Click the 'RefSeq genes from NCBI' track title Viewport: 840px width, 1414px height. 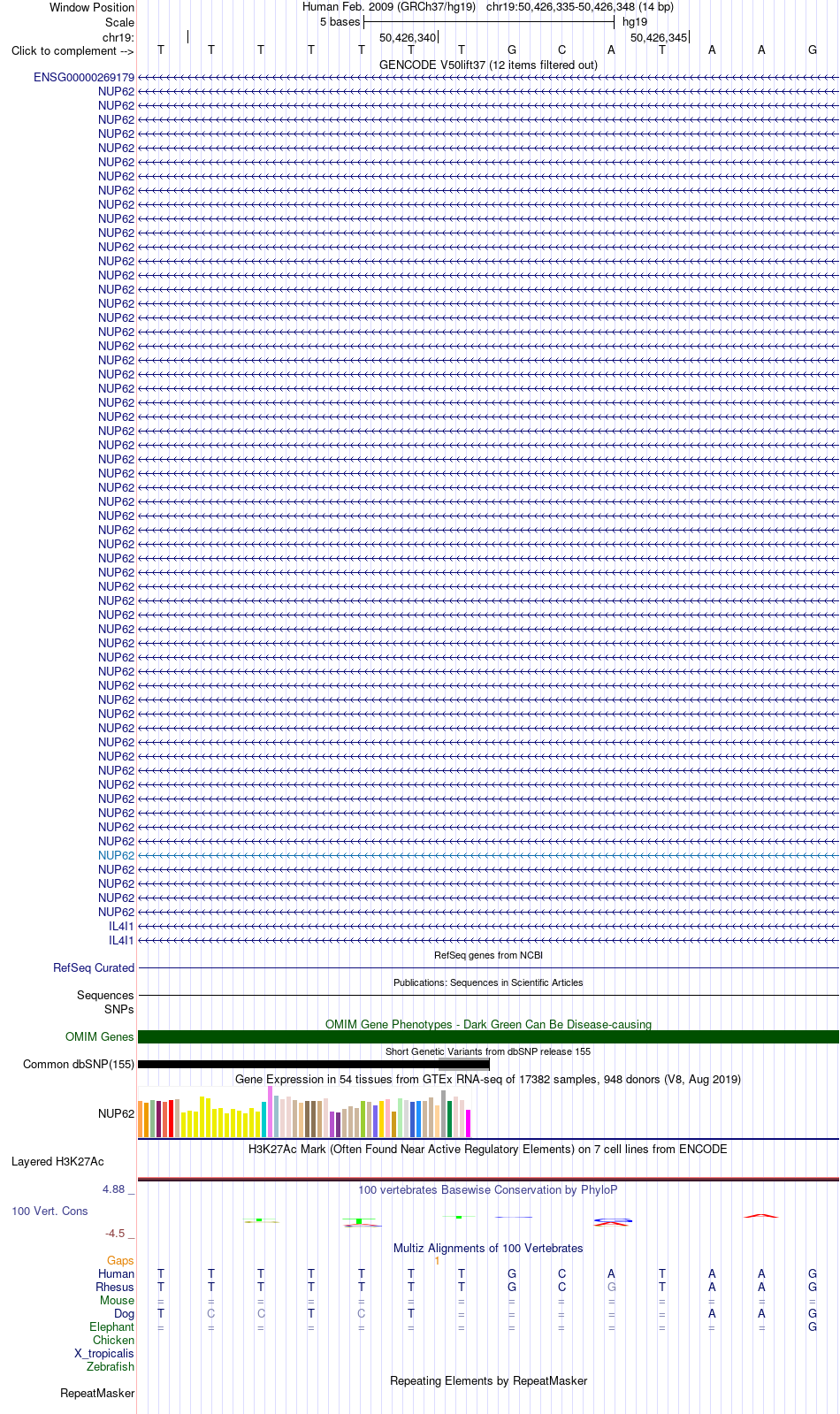point(488,956)
